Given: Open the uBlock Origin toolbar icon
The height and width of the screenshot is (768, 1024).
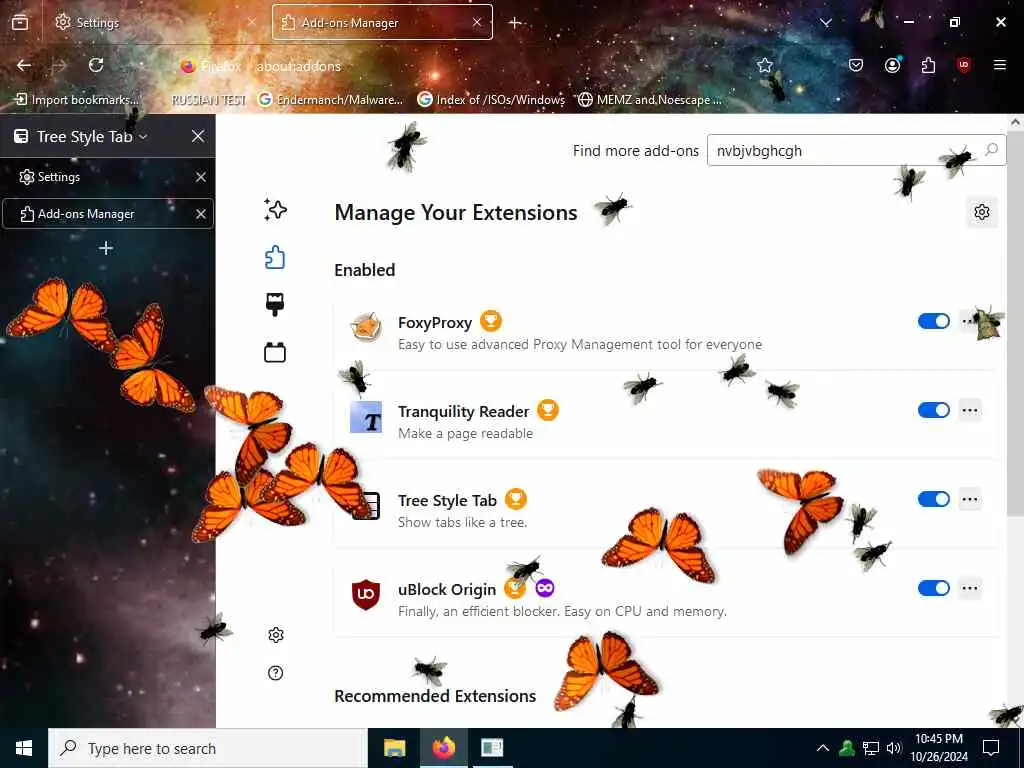Looking at the screenshot, I should pyautogui.click(x=963, y=65).
